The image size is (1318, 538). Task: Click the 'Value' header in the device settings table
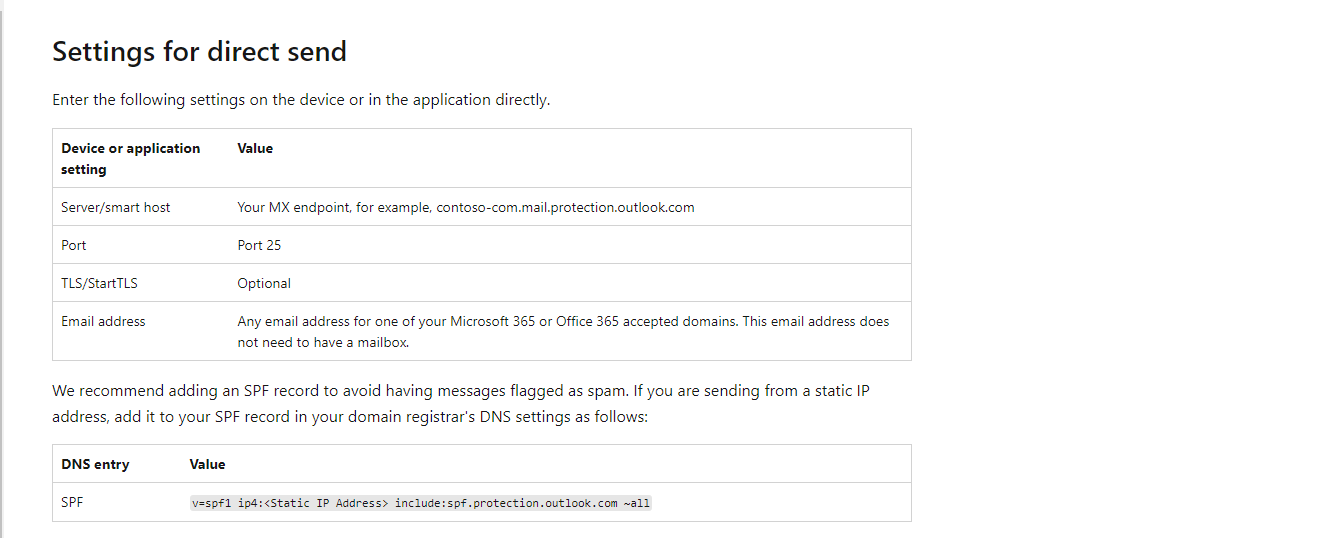255,148
